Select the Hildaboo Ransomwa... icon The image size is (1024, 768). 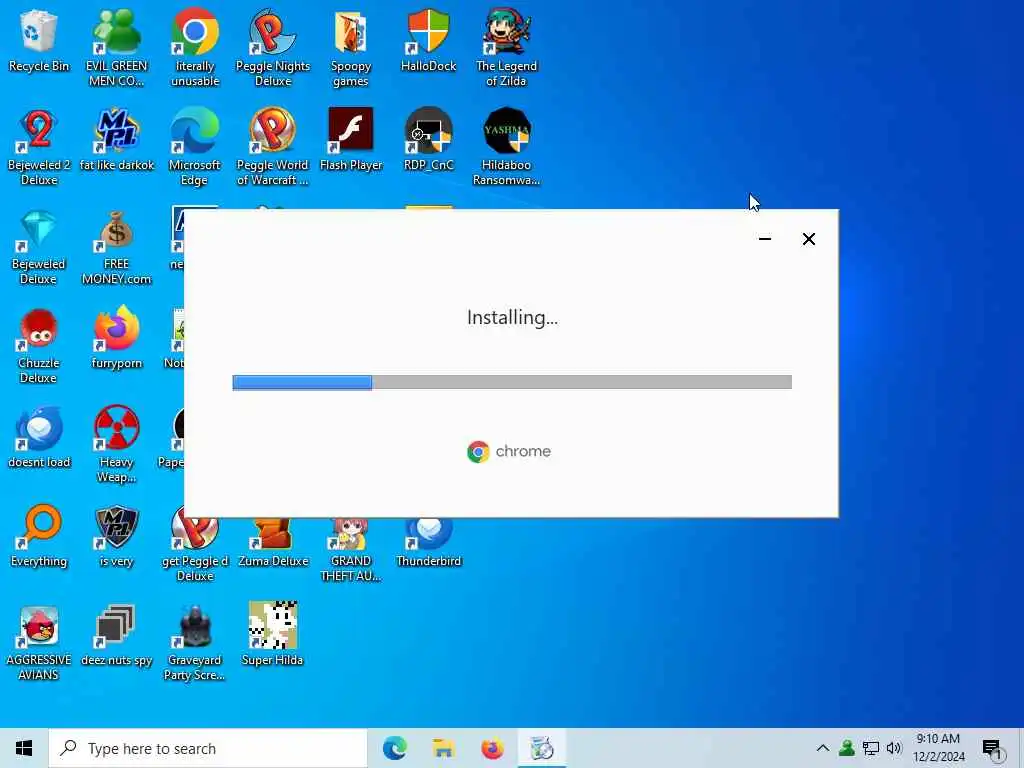506,147
